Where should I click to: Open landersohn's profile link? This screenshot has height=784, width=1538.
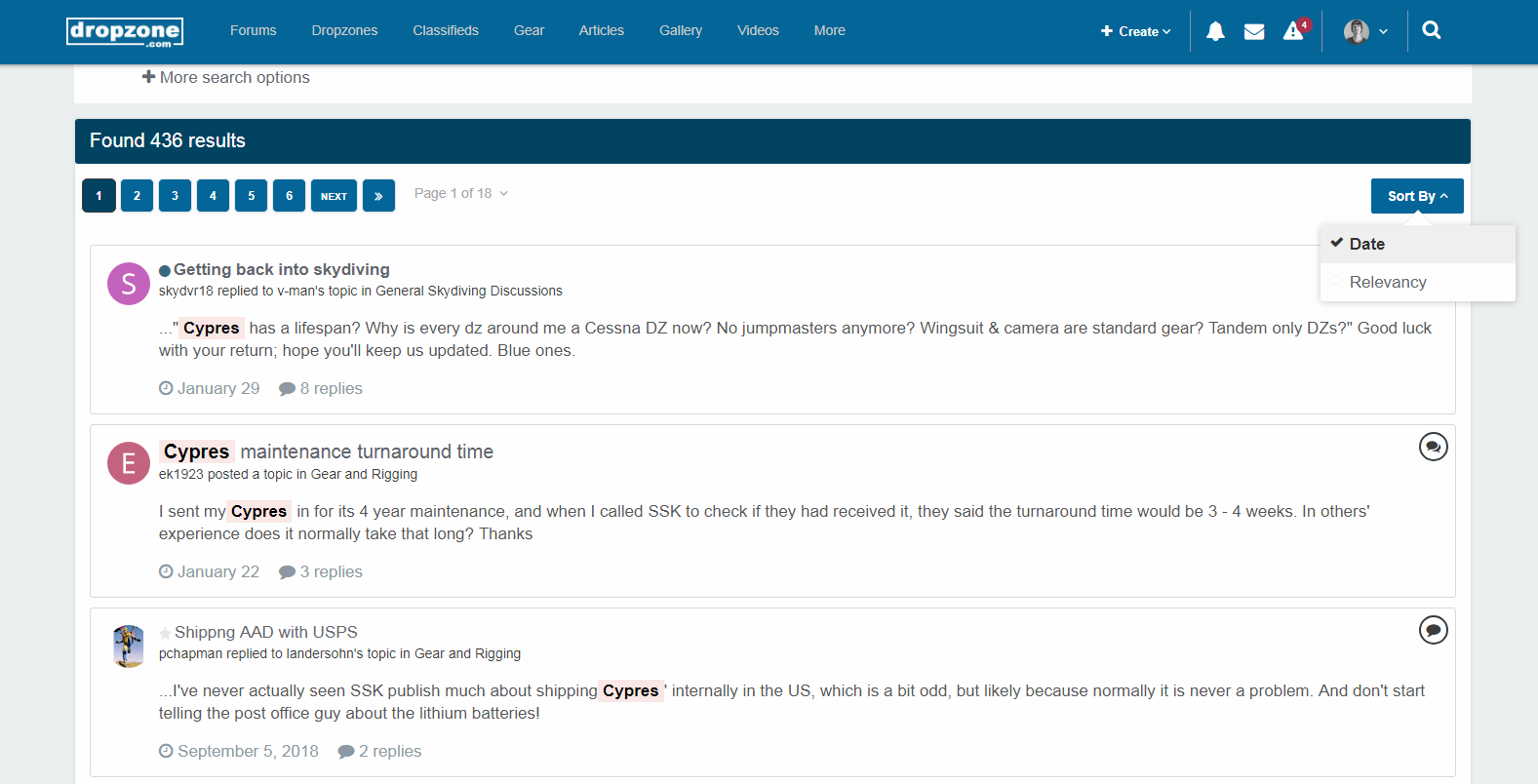click(325, 653)
